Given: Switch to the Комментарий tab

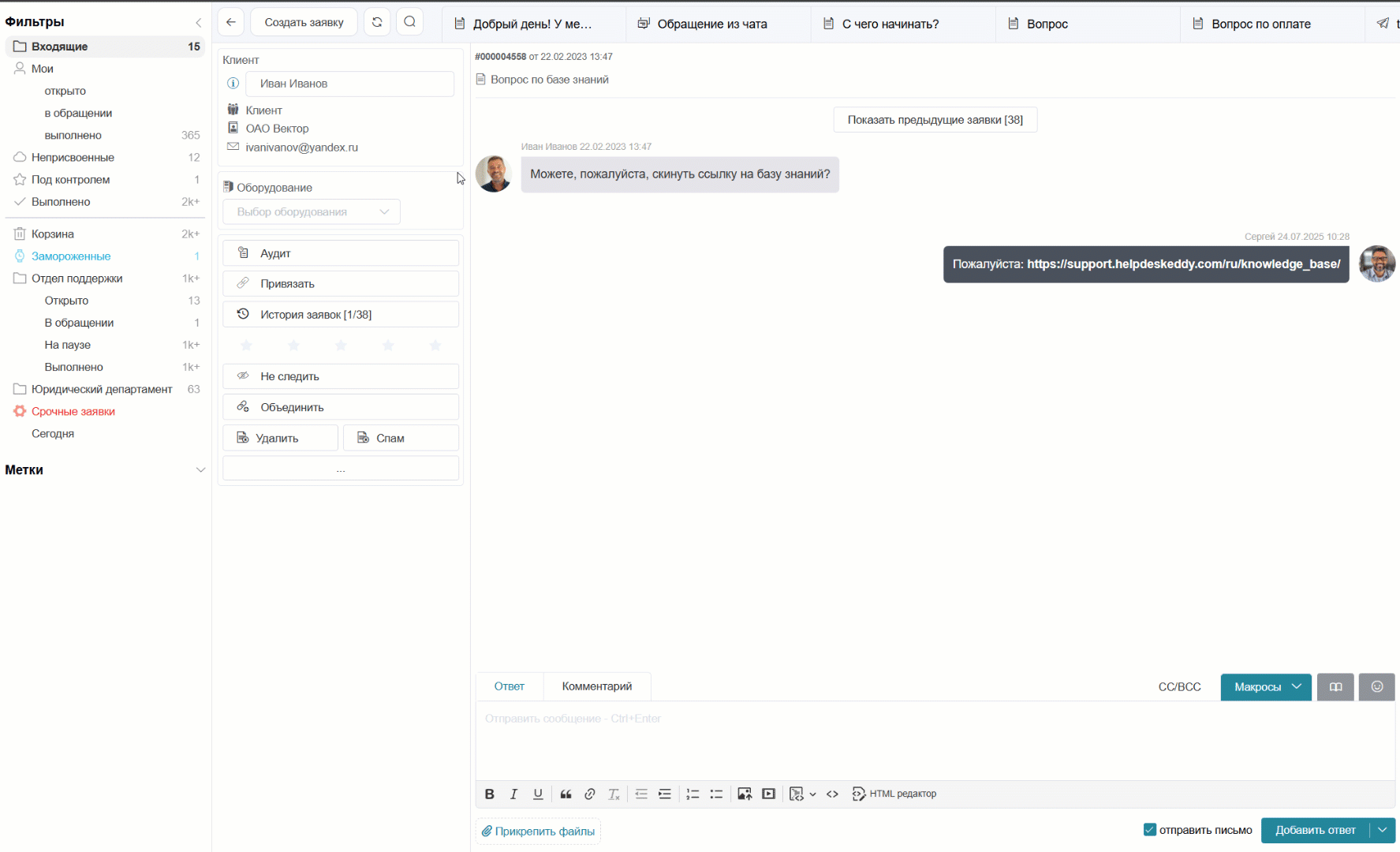Looking at the screenshot, I should tap(596, 686).
